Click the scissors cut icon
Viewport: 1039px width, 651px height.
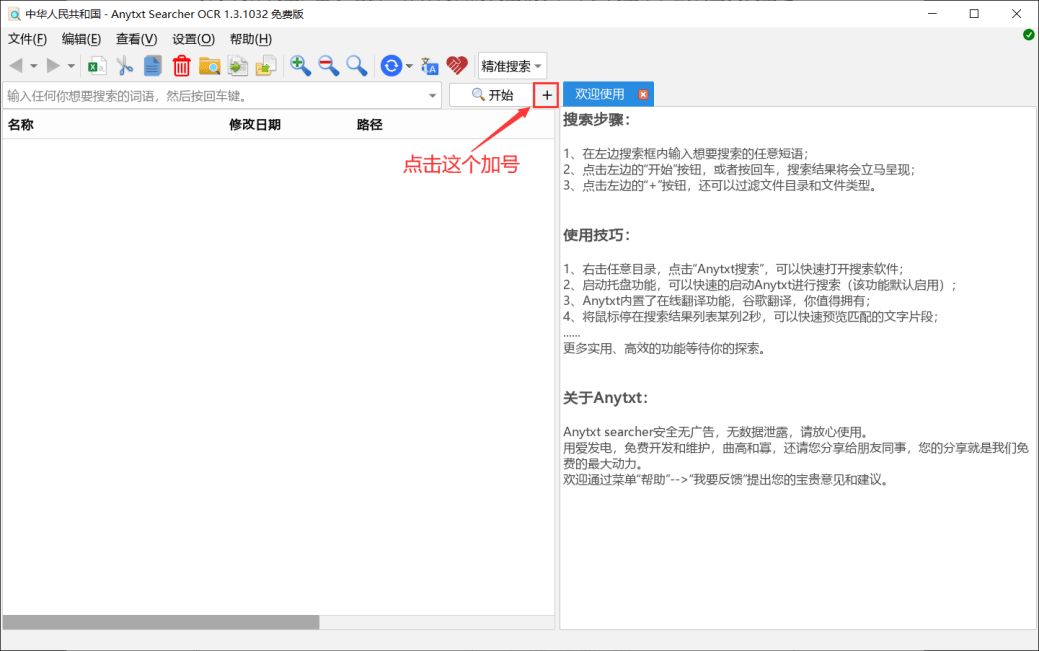pos(125,66)
